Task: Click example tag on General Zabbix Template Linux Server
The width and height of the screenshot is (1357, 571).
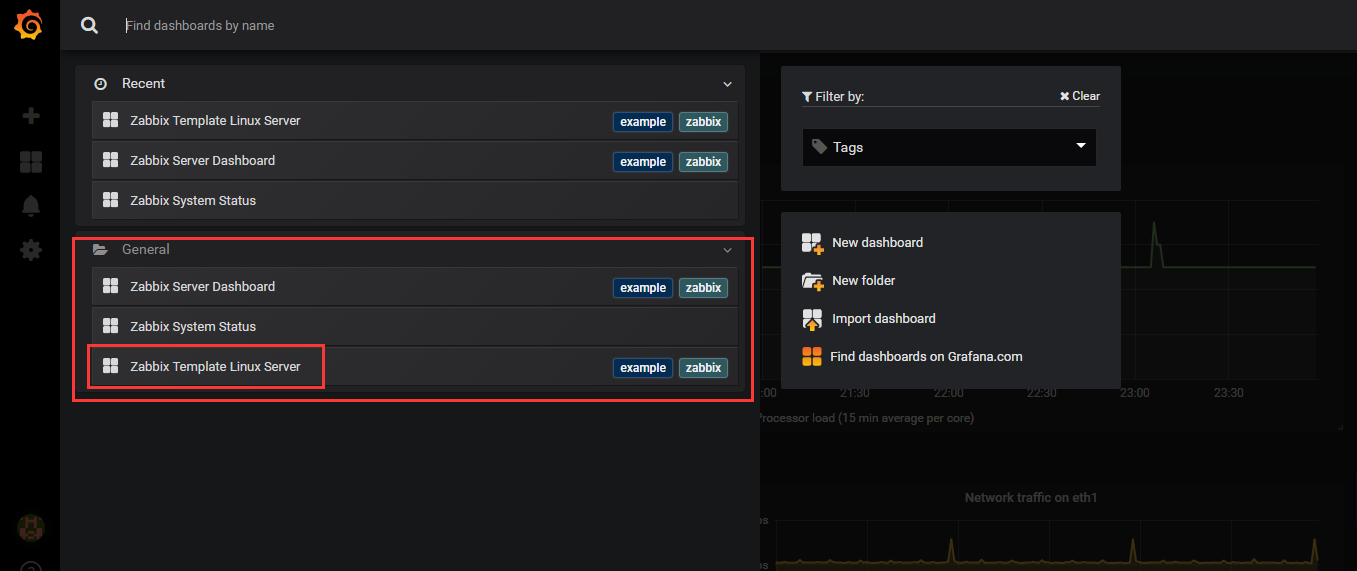Action: click(643, 368)
